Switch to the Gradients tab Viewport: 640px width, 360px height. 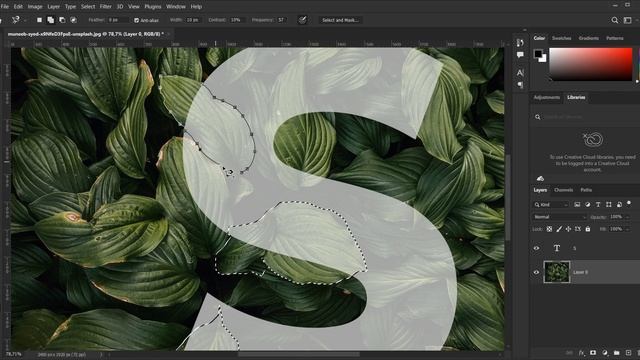(x=589, y=38)
